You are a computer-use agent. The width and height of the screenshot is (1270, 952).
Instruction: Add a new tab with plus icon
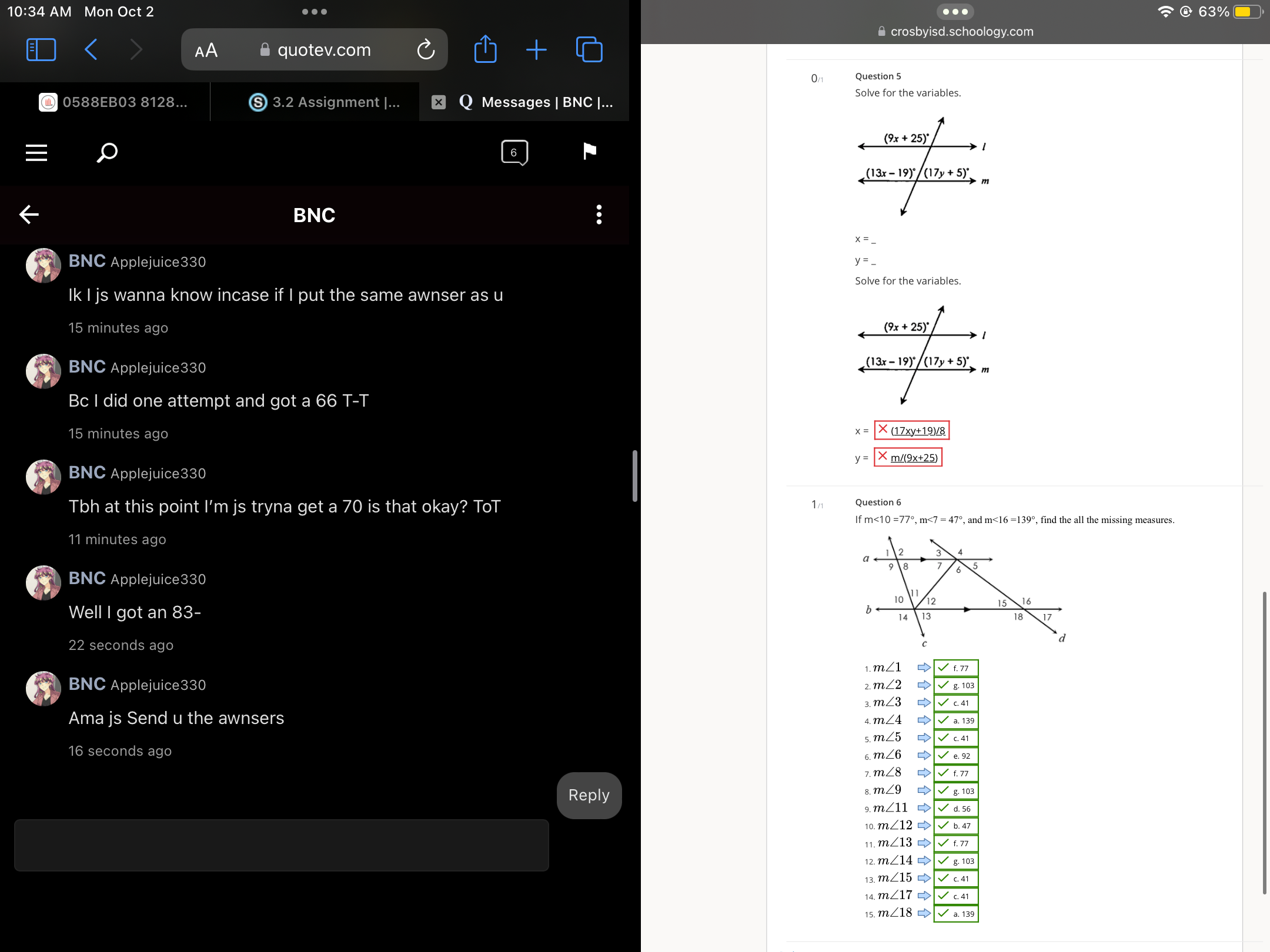(x=536, y=50)
